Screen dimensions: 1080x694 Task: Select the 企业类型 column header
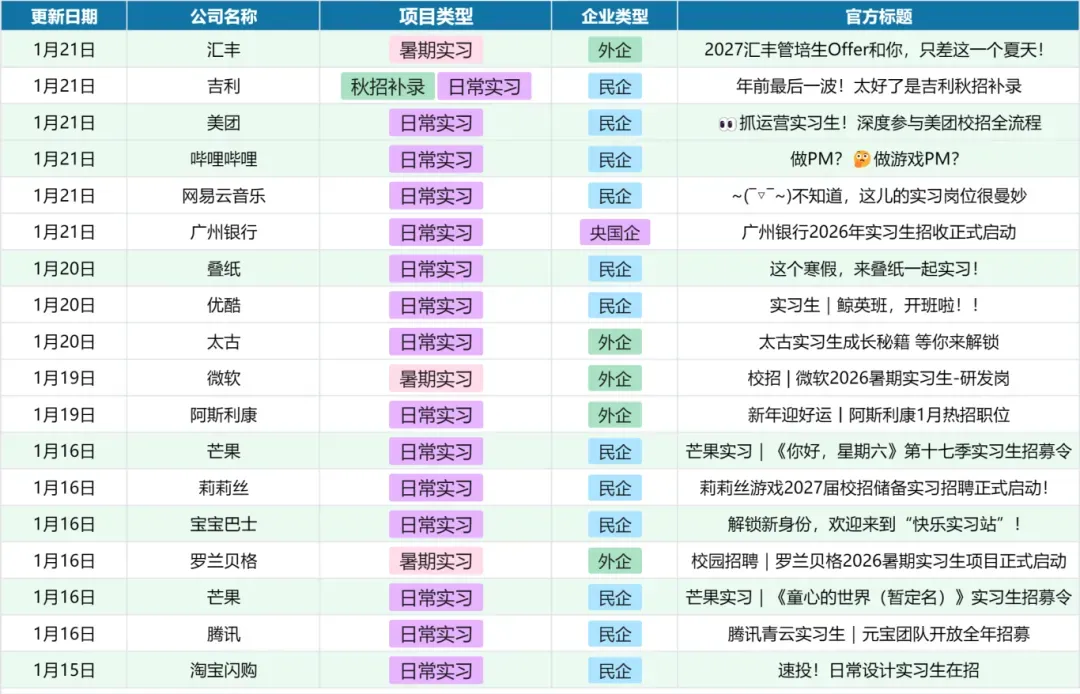pos(614,16)
